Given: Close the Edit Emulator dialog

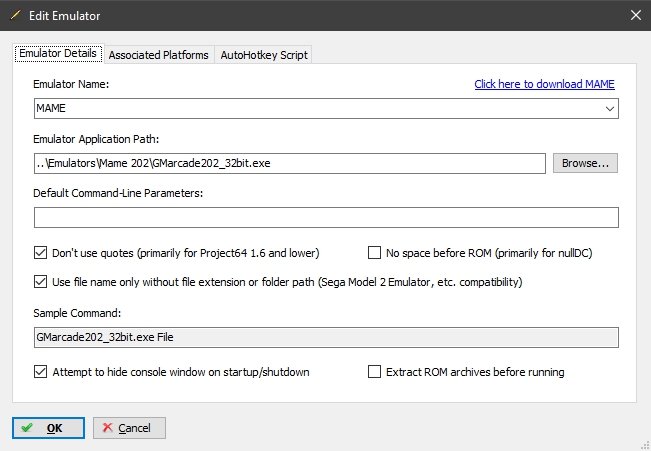Looking at the screenshot, I should tap(636, 15).
